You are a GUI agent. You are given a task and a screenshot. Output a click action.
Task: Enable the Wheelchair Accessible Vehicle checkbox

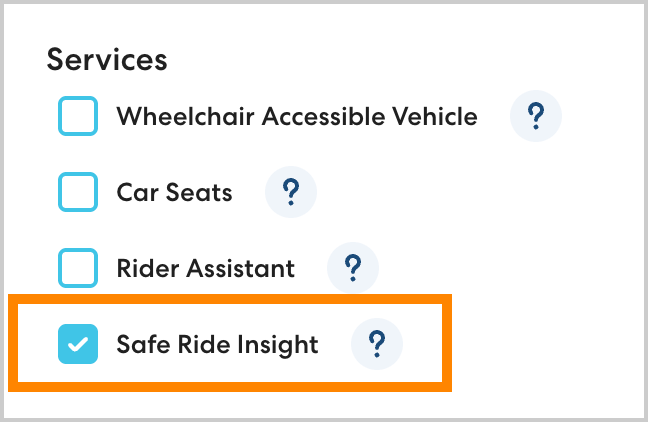click(78, 117)
